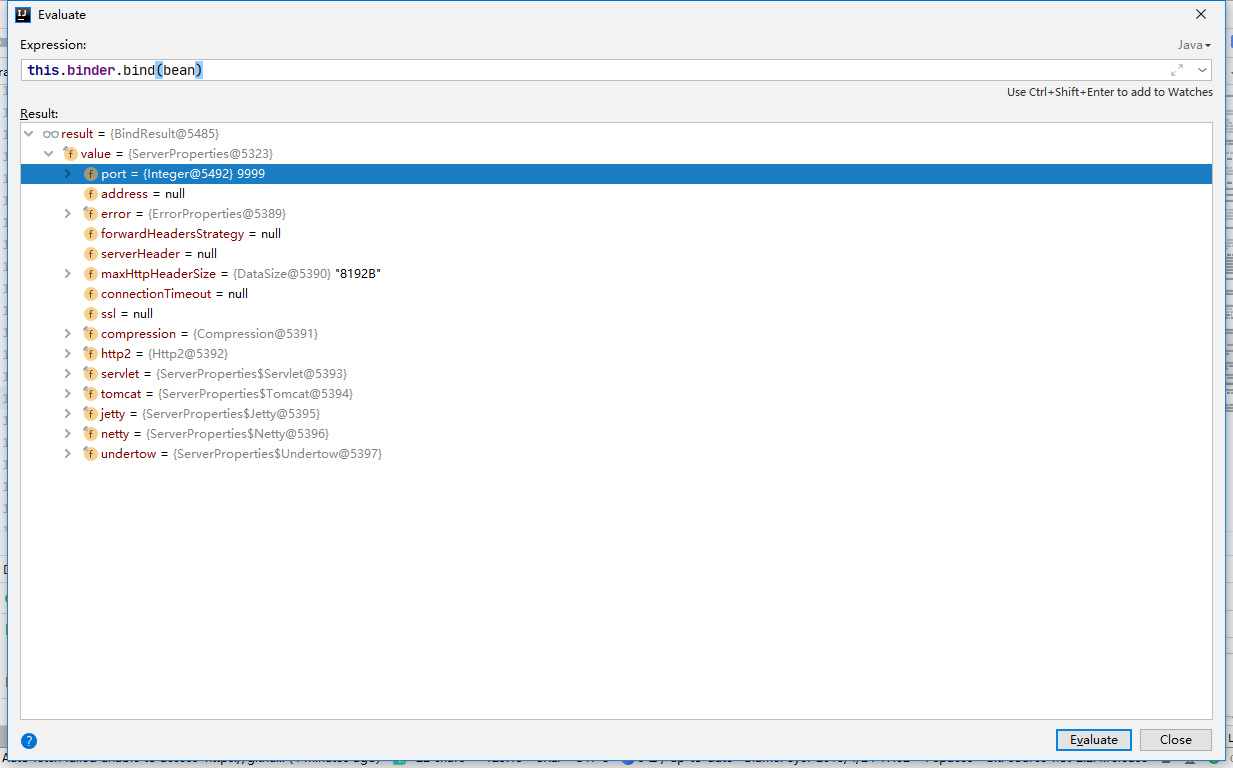Image resolution: width=1233 pixels, height=768 pixels.
Task: Click the field icon beside connectionTimeout
Action: coord(91,294)
